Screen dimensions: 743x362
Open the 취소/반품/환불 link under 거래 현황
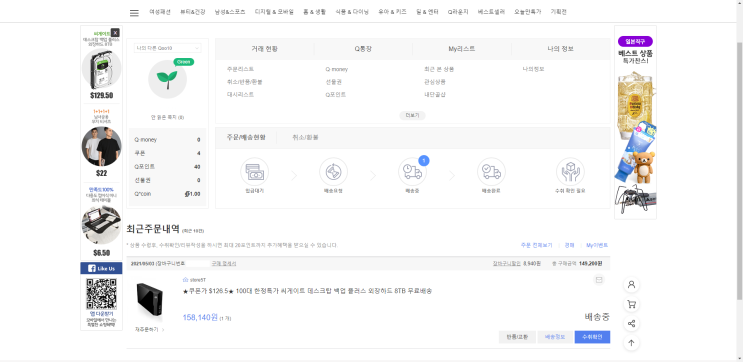tap(245, 82)
